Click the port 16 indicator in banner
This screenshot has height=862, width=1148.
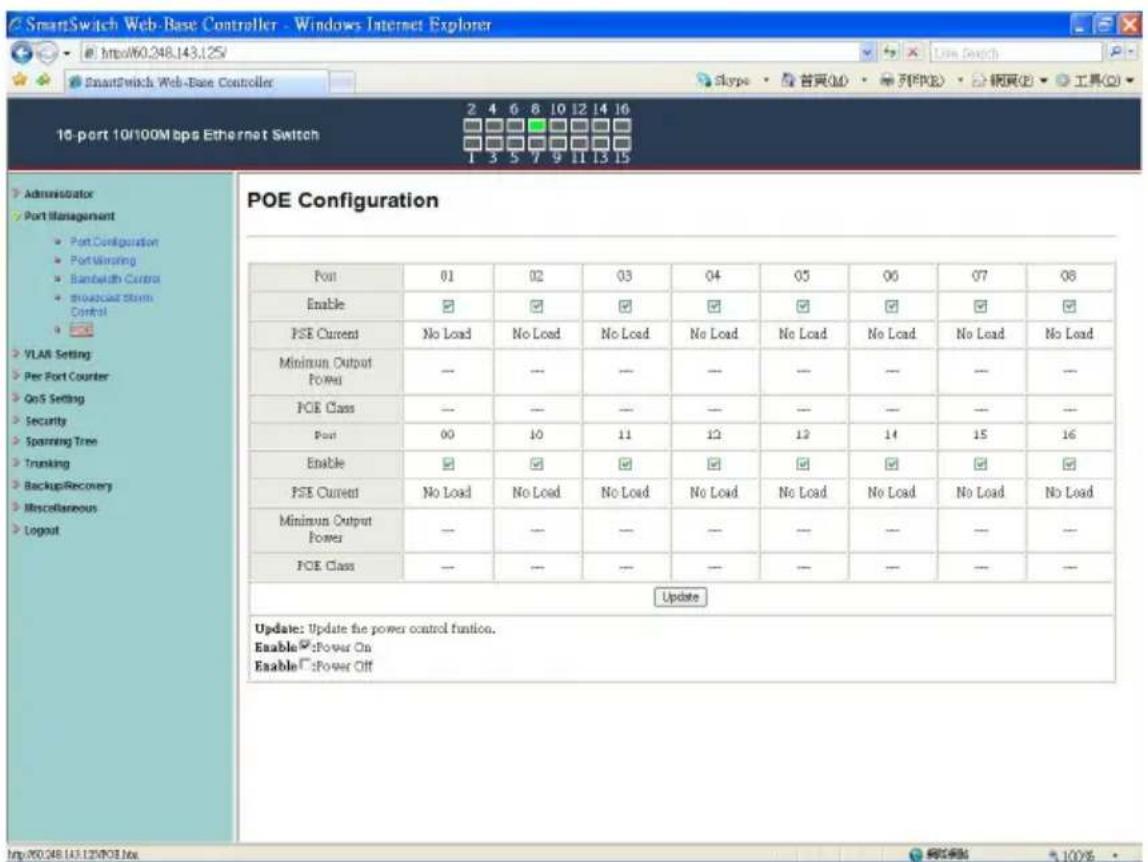click(x=622, y=125)
